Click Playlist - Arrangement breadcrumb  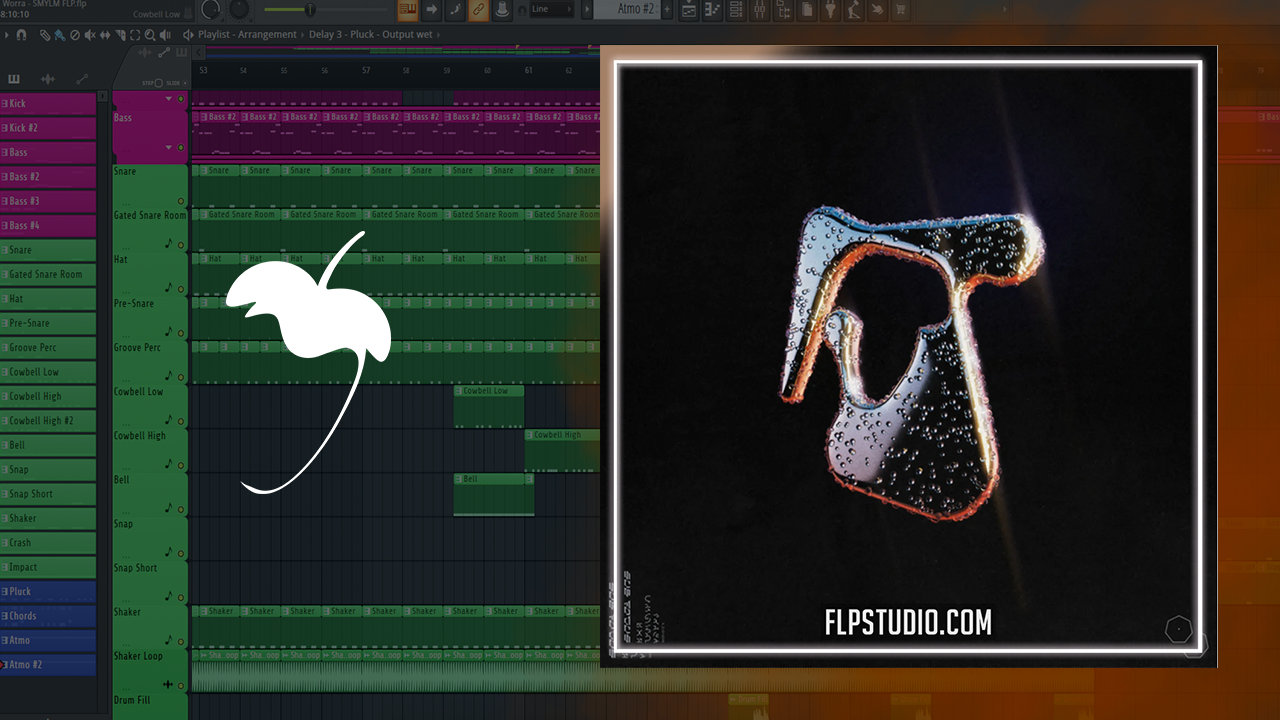pyautogui.click(x=247, y=34)
